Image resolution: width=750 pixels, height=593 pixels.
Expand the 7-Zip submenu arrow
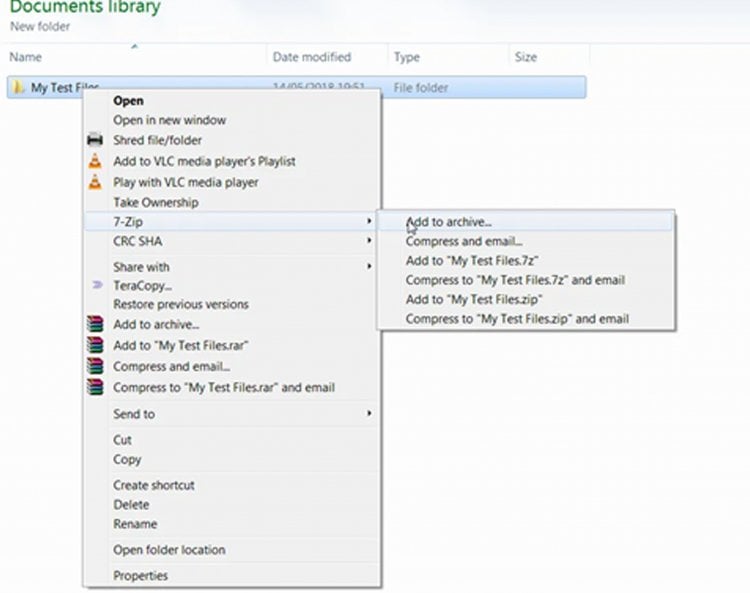click(x=369, y=221)
